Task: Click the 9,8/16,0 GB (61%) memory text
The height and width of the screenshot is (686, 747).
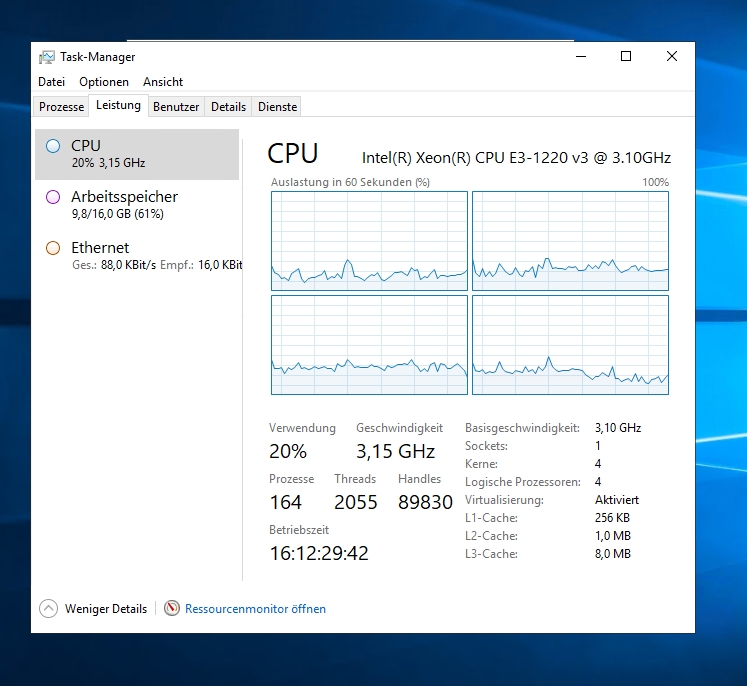Action: [118, 214]
